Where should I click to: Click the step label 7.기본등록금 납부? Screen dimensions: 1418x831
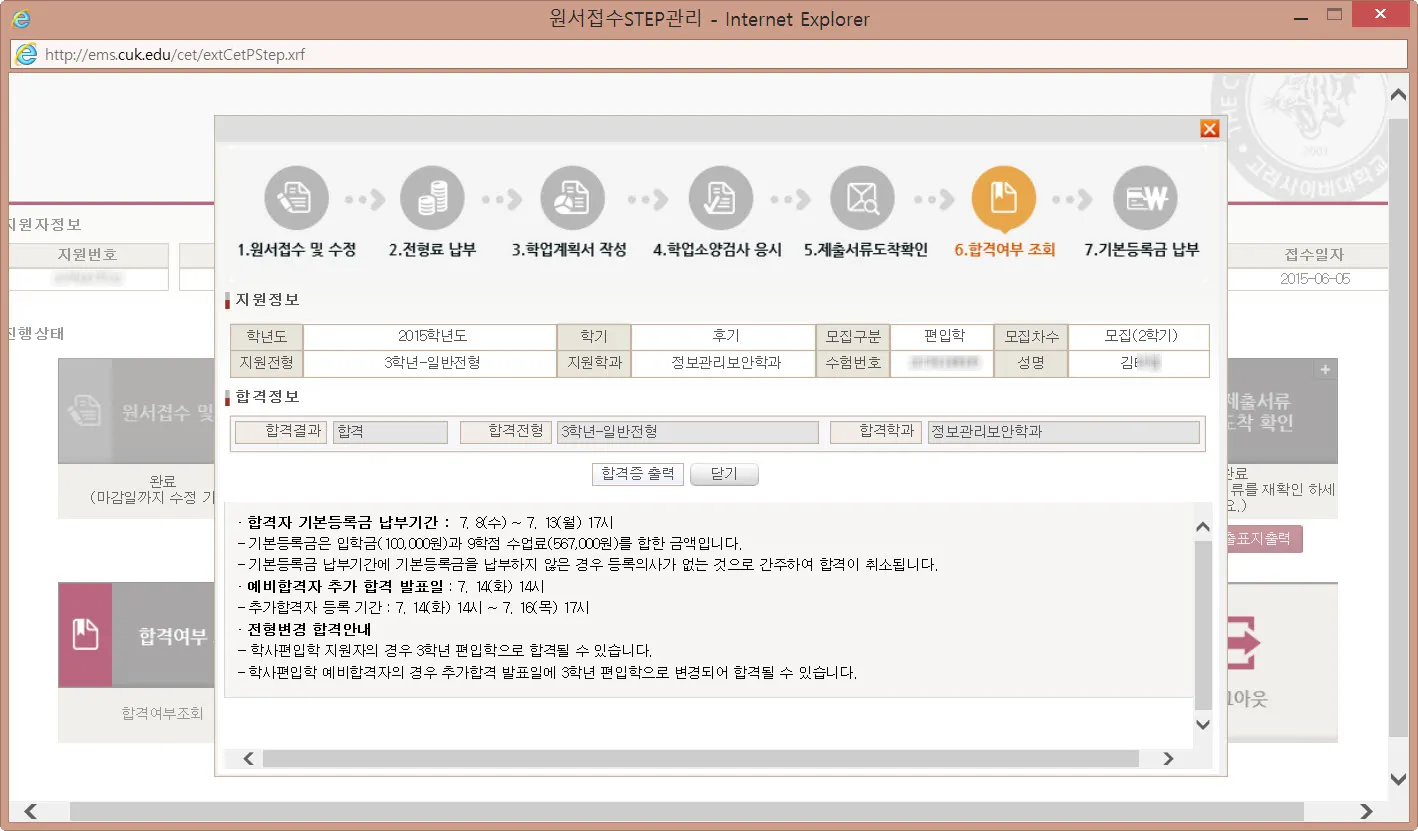tap(1141, 250)
